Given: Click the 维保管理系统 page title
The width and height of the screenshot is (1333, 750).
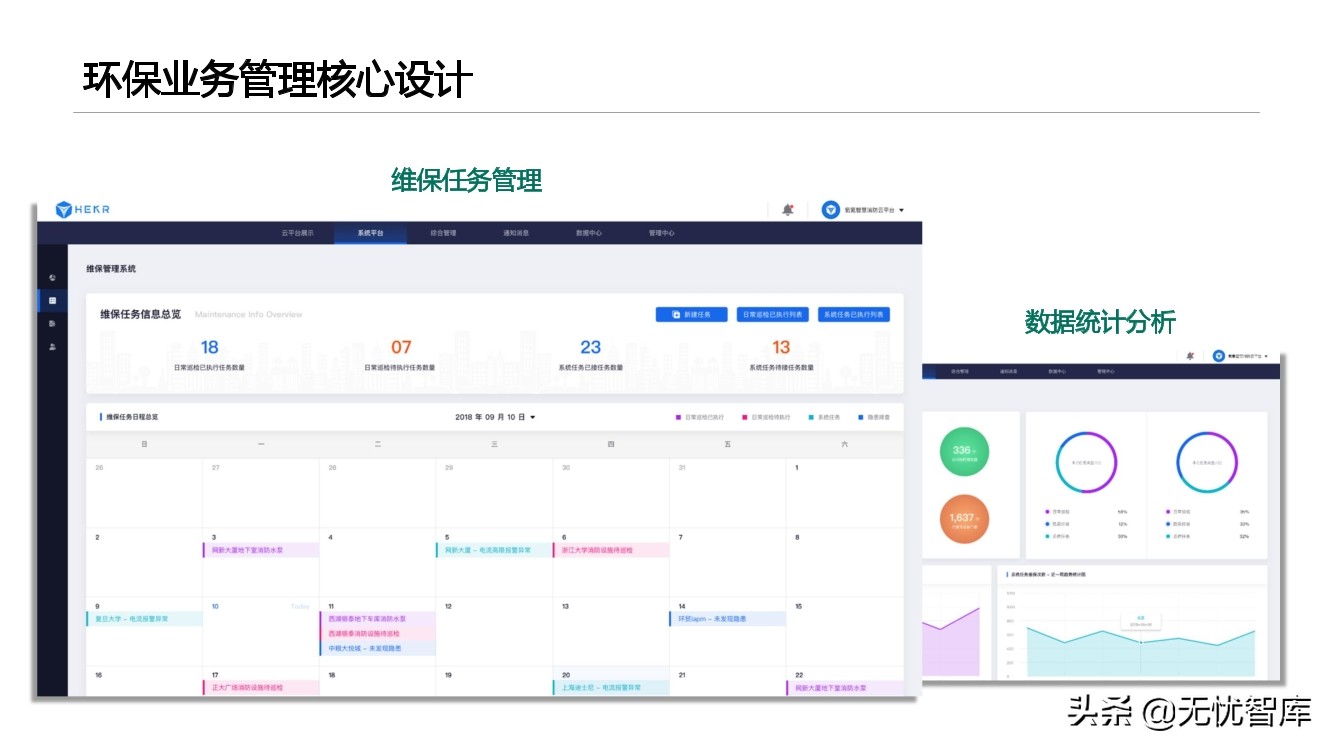Looking at the screenshot, I should pos(111,269).
